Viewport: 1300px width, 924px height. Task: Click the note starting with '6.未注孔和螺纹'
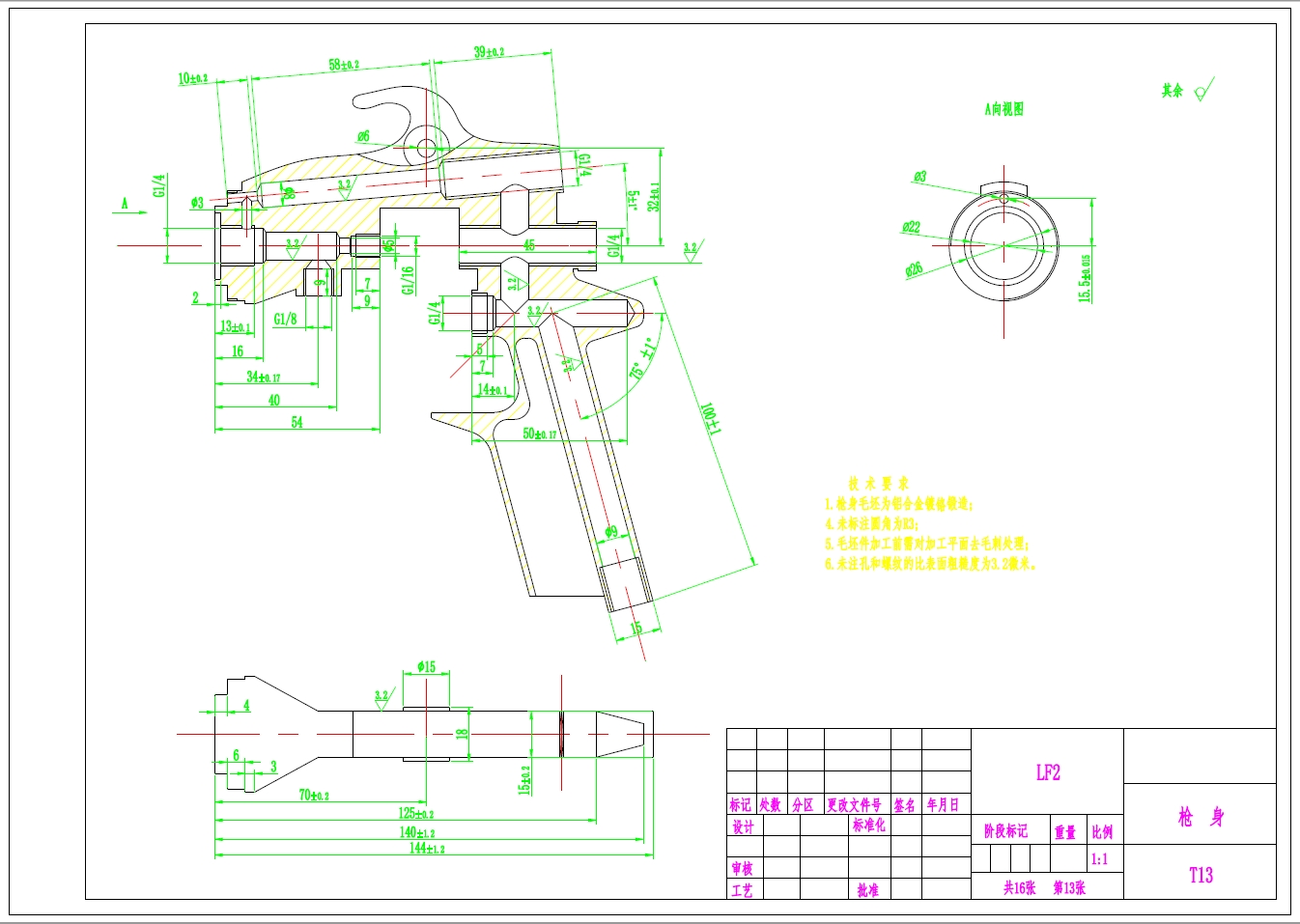[931, 564]
